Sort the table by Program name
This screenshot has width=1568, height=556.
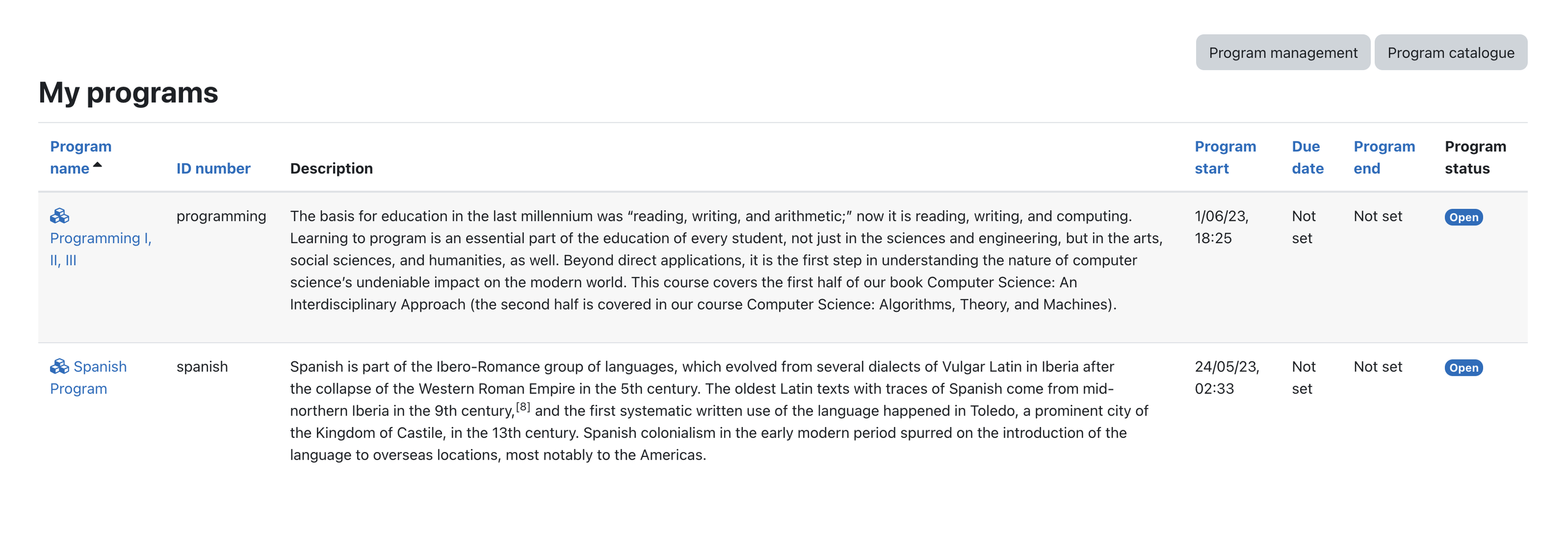coord(81,158)
